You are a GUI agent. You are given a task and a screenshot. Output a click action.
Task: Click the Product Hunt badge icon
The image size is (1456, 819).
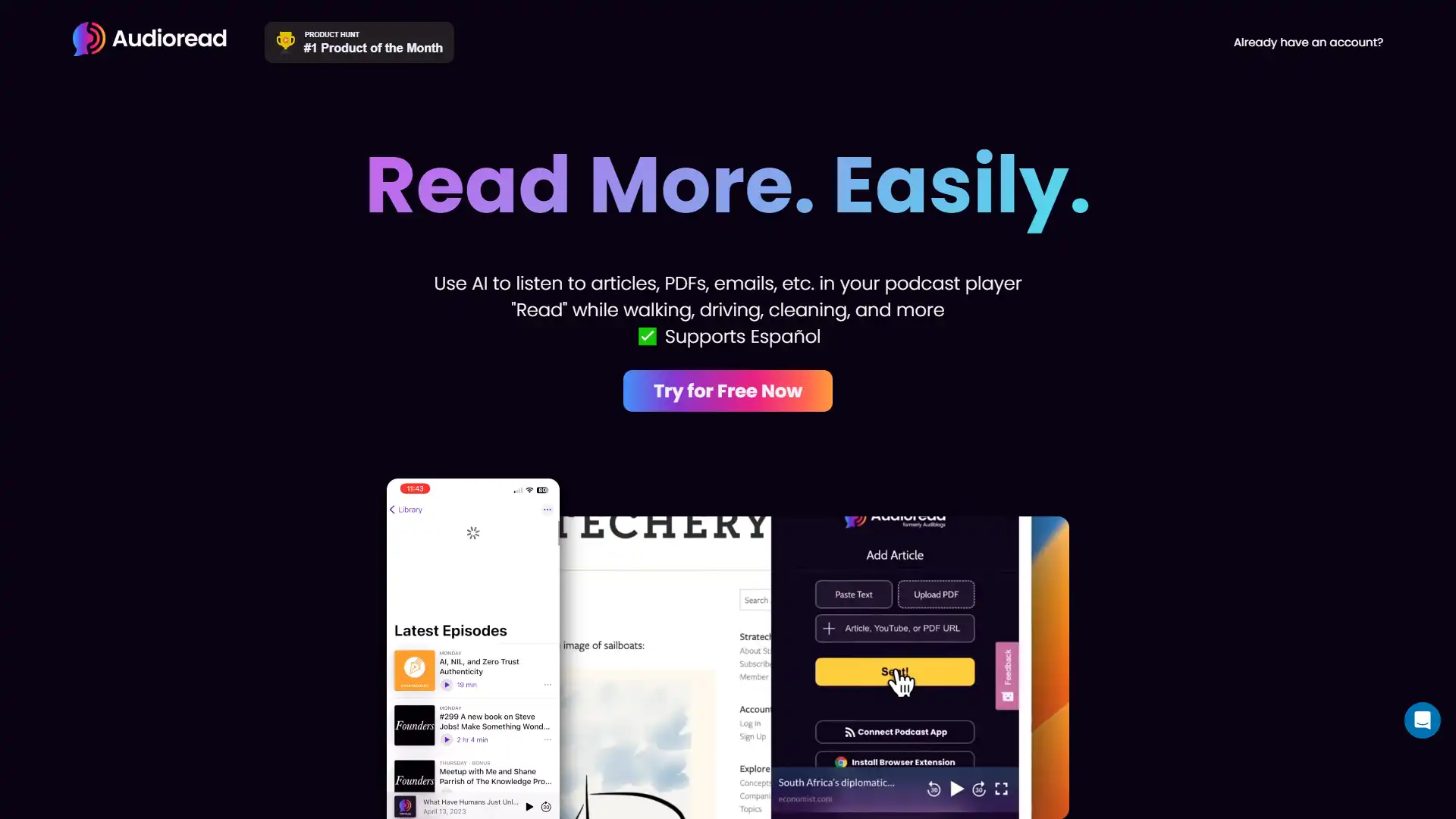pyautogui.click(x=285, y=42)
